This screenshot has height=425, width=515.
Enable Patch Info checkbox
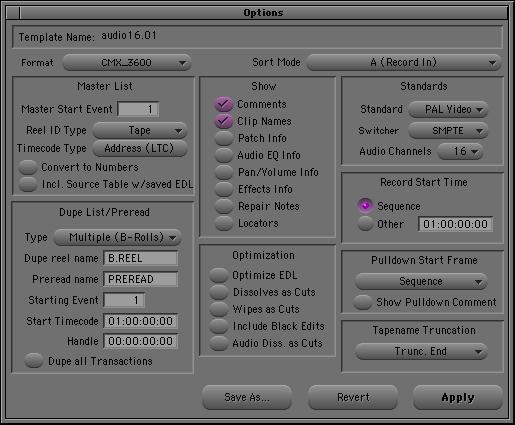point(223,138)
